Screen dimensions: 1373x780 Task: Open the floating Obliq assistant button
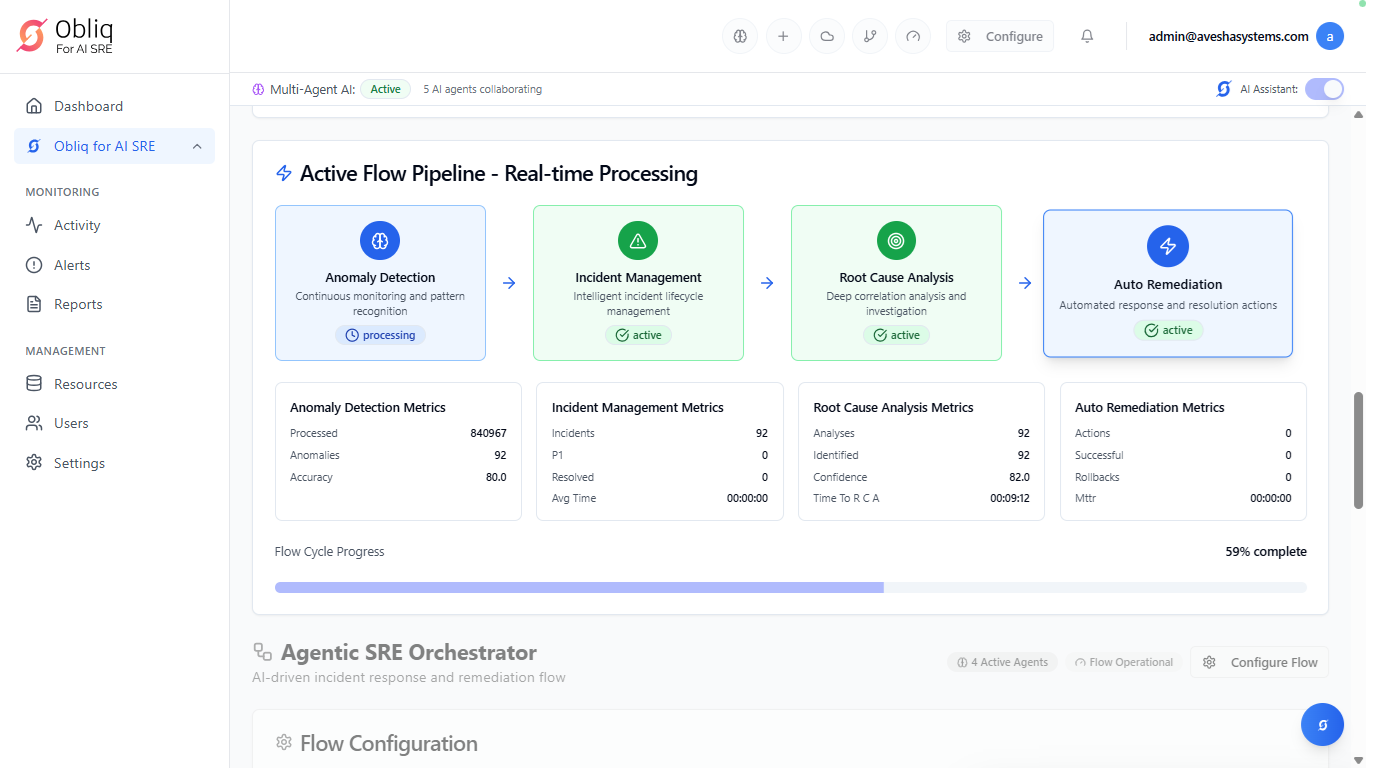(1322, 725)
